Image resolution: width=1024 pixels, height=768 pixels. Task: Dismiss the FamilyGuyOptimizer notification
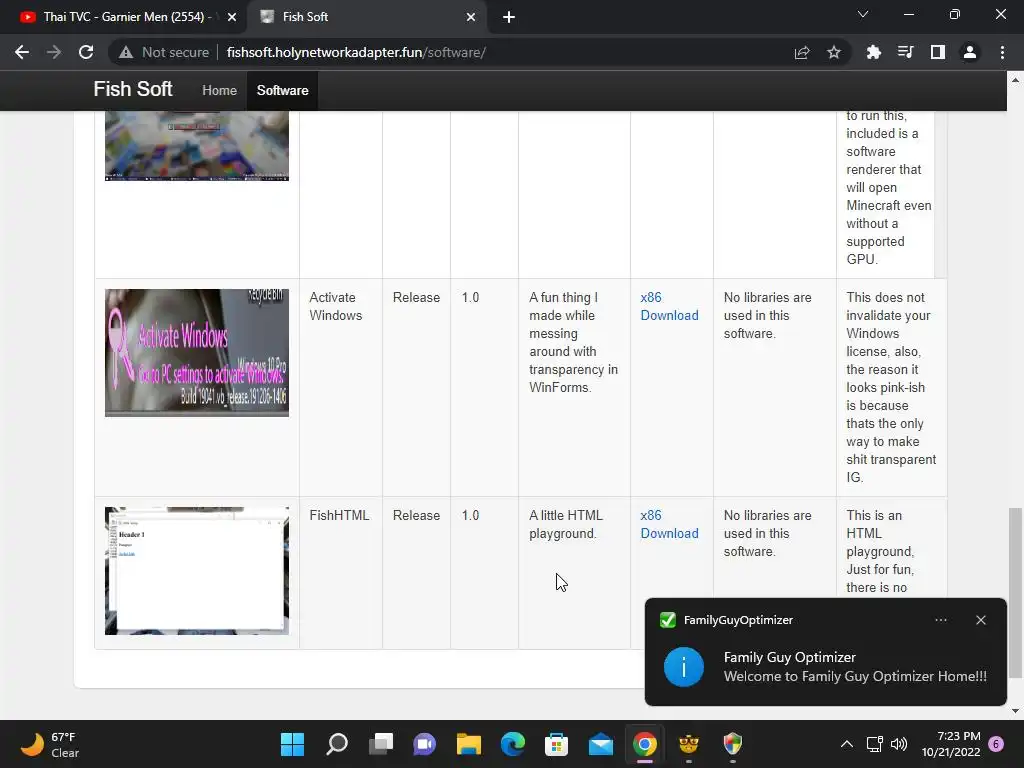(x=981, y=620)
